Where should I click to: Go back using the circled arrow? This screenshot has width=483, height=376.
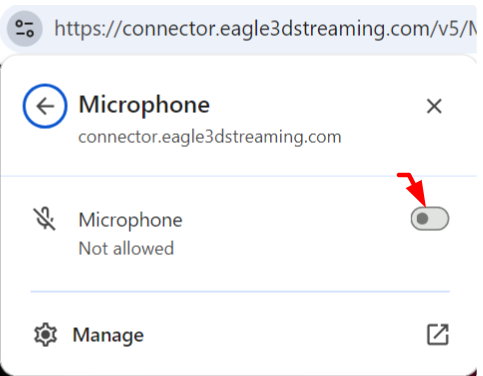pos(45,106)
